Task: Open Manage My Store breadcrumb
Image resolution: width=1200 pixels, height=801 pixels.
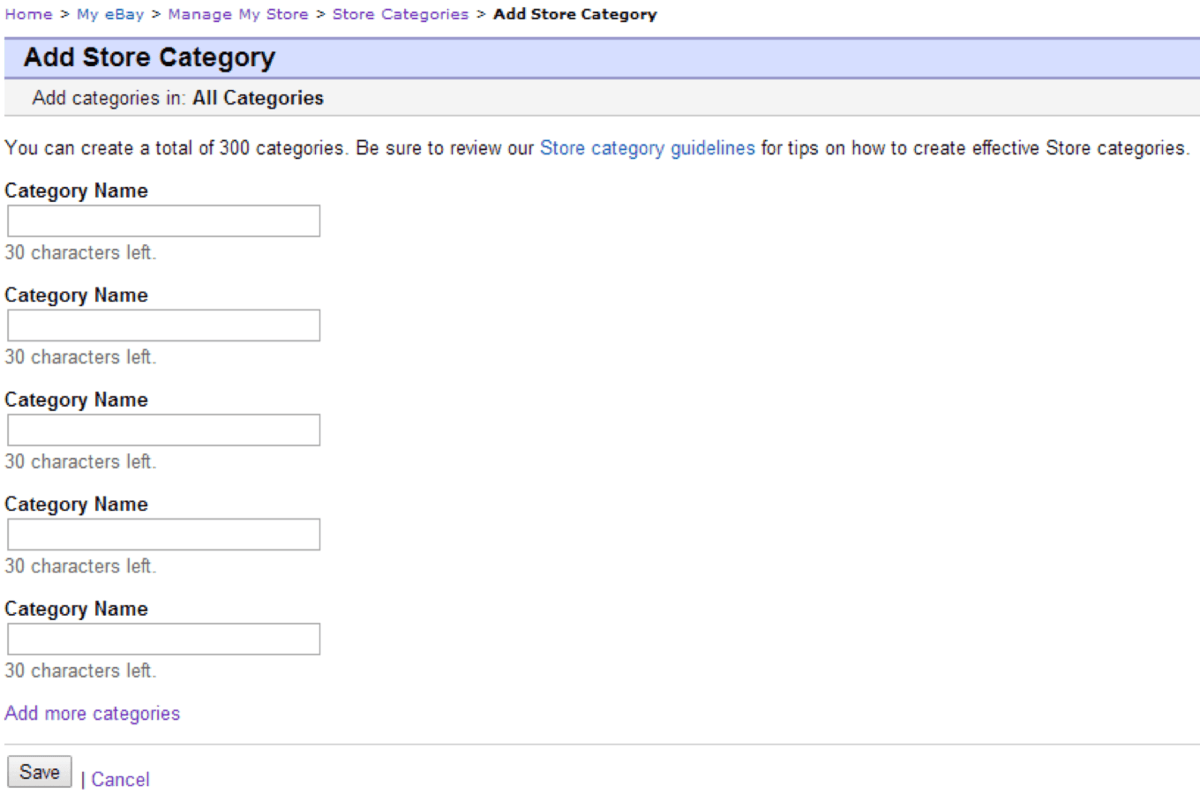Action: [238, 14]
